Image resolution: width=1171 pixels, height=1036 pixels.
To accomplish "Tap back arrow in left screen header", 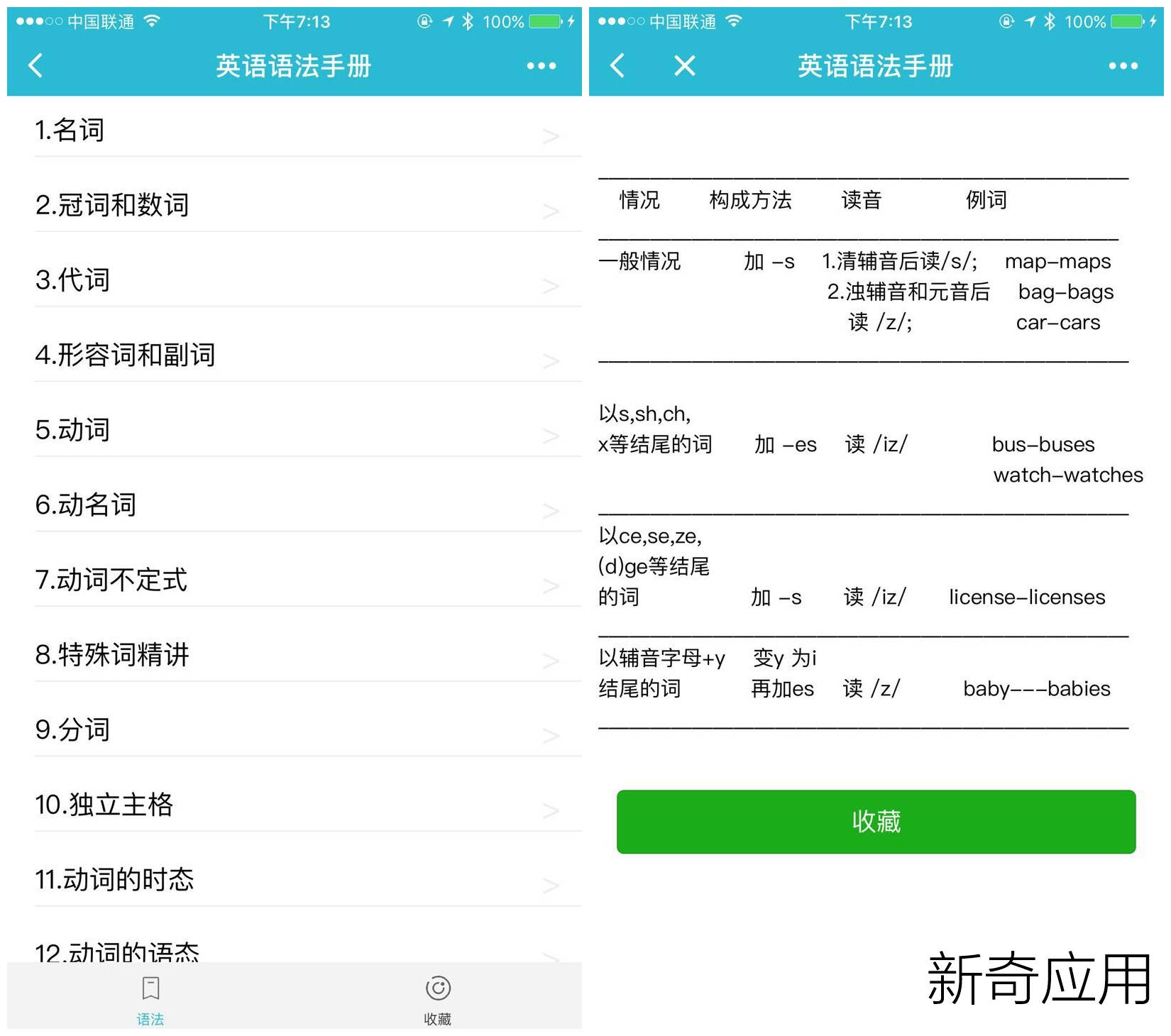I will [x=35, y=66].
